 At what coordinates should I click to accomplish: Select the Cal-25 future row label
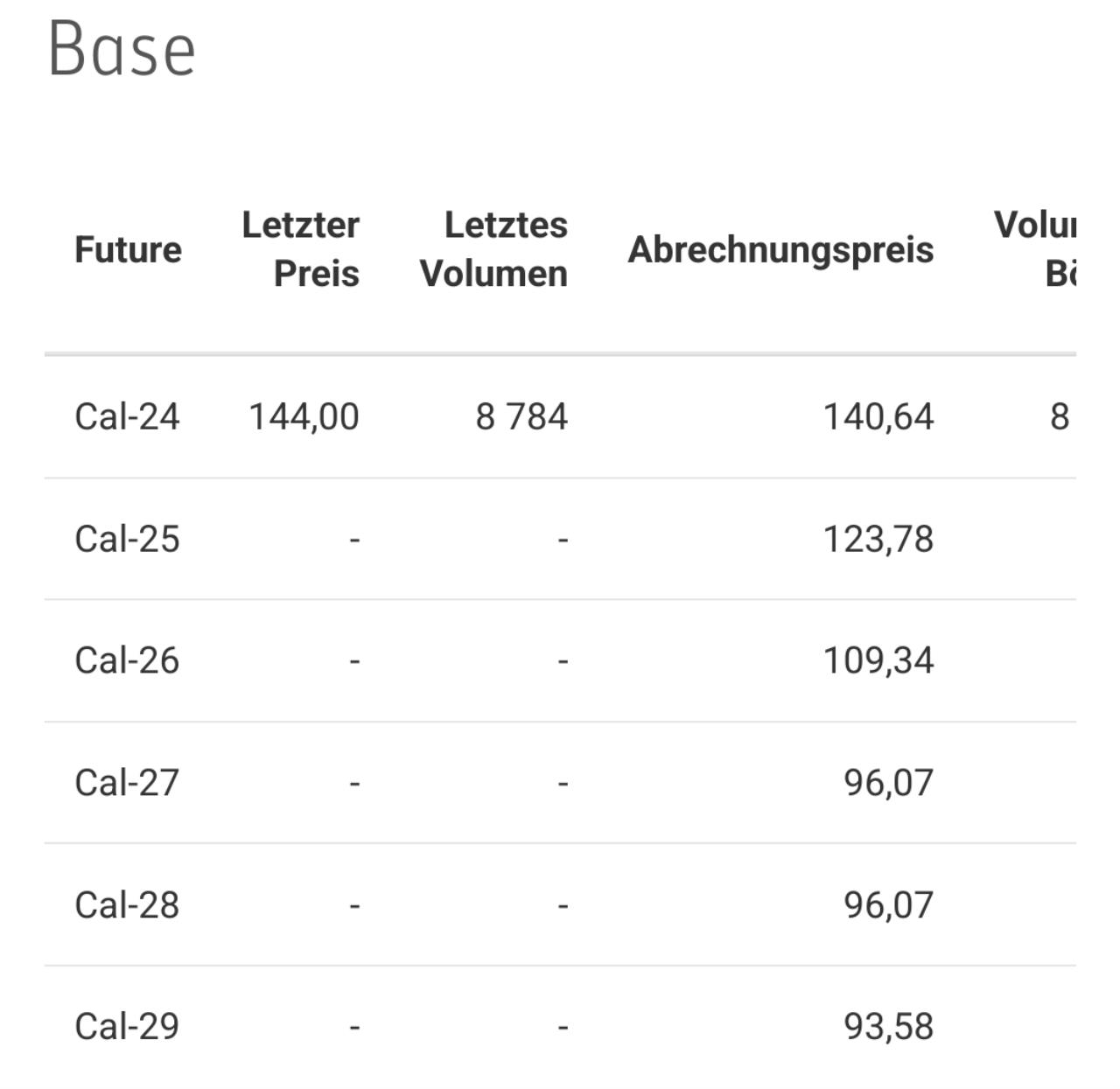pos(127,539)
